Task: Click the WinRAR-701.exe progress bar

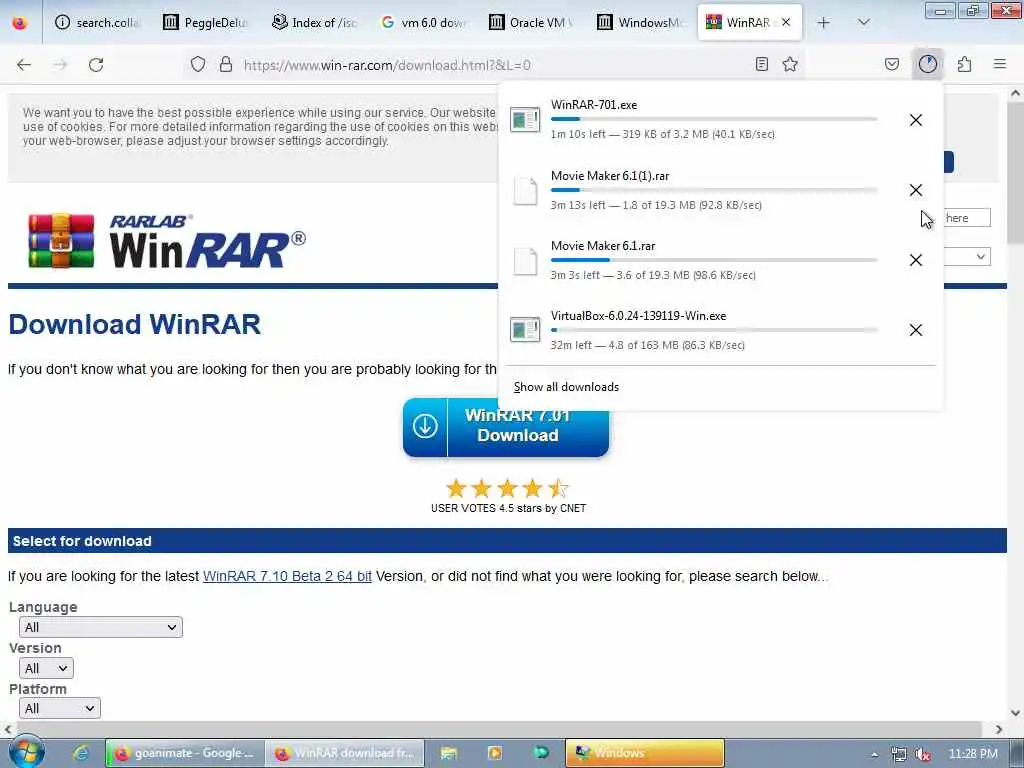Action: (714, 120)
